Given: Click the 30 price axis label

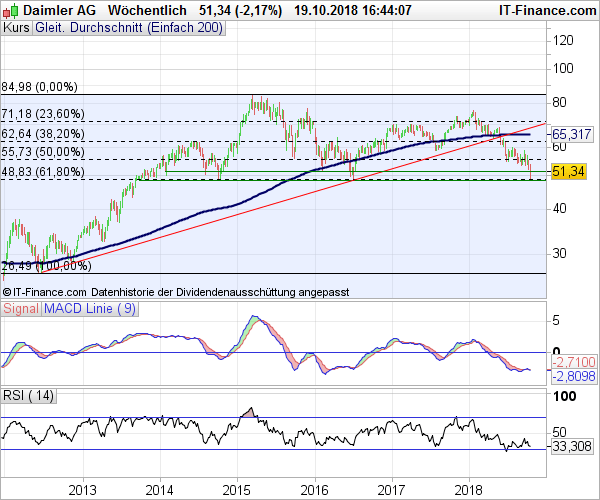Looking at the screenshot, I should 559,253.
